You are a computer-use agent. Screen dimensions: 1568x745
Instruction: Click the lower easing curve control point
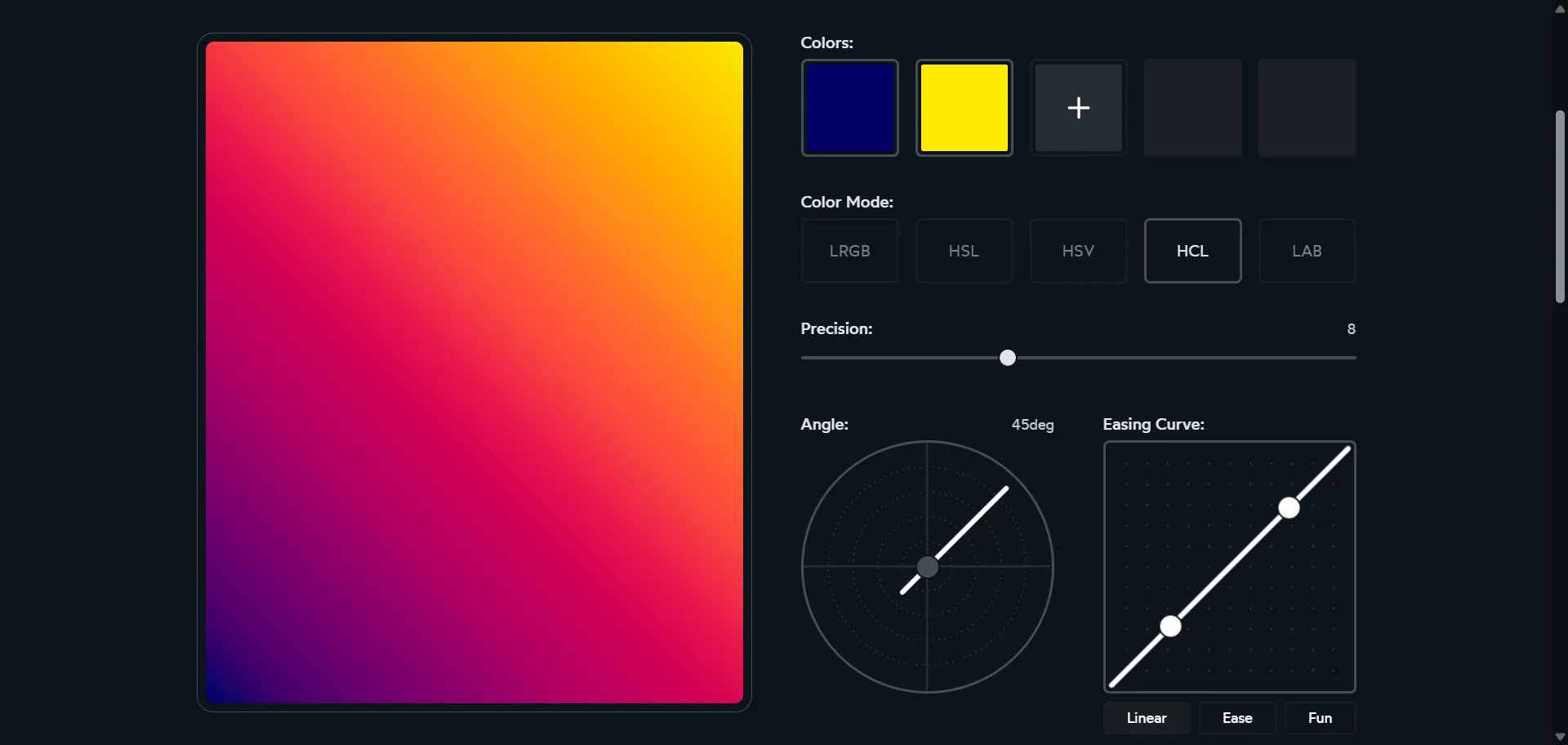pos(1170,626)
